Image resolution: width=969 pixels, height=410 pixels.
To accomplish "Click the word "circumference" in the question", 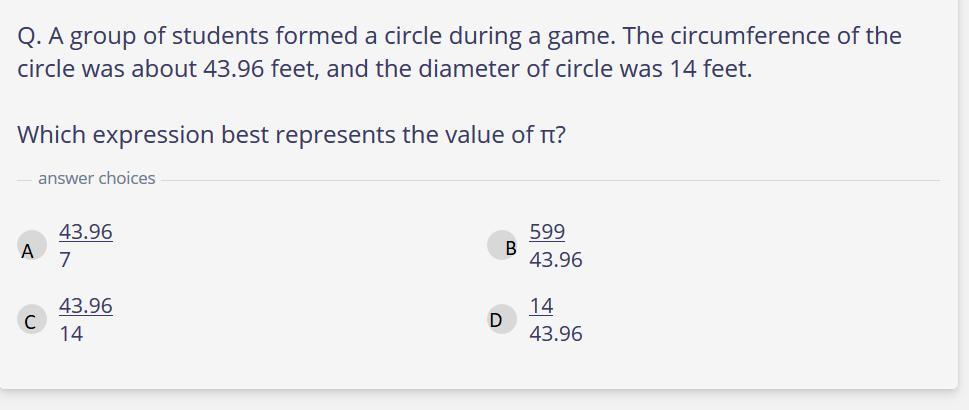I will pyautogui.click(x=743, y=36).
